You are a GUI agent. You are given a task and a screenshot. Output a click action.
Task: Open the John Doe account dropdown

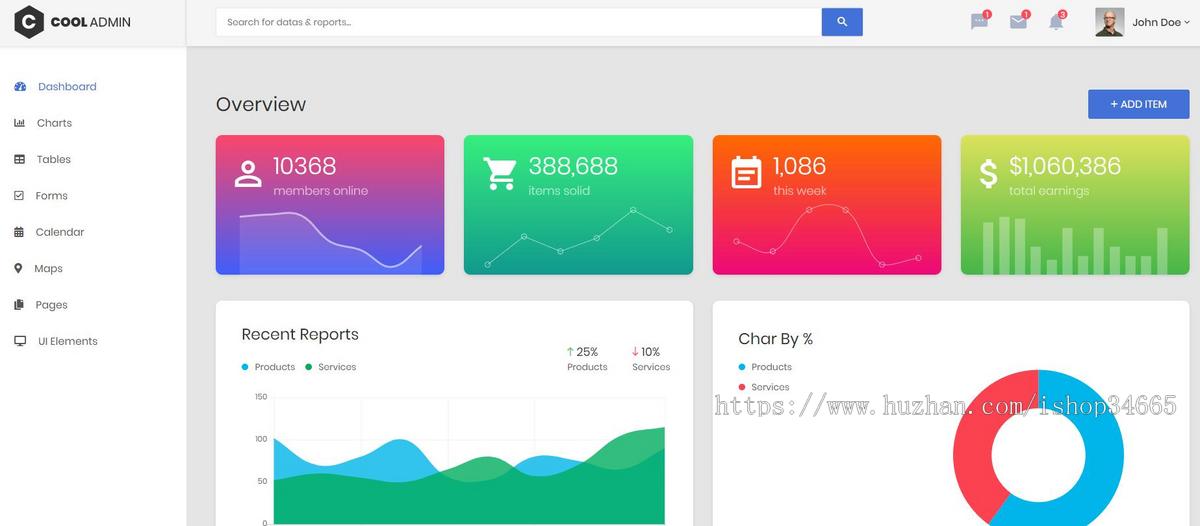(x=1160, y=22)
